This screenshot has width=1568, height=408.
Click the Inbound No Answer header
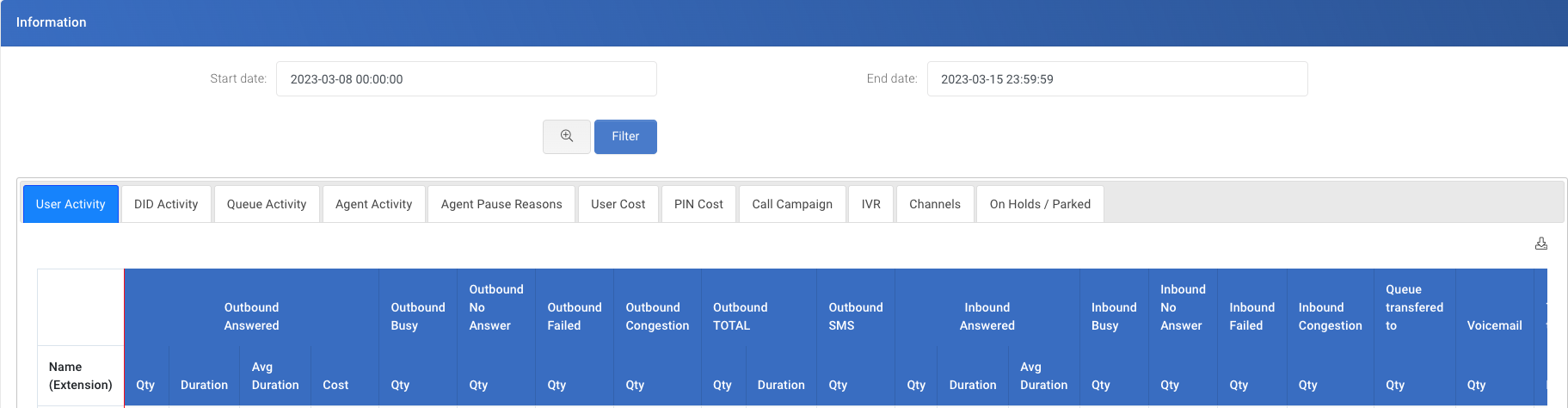click(x=1183, y=307)
